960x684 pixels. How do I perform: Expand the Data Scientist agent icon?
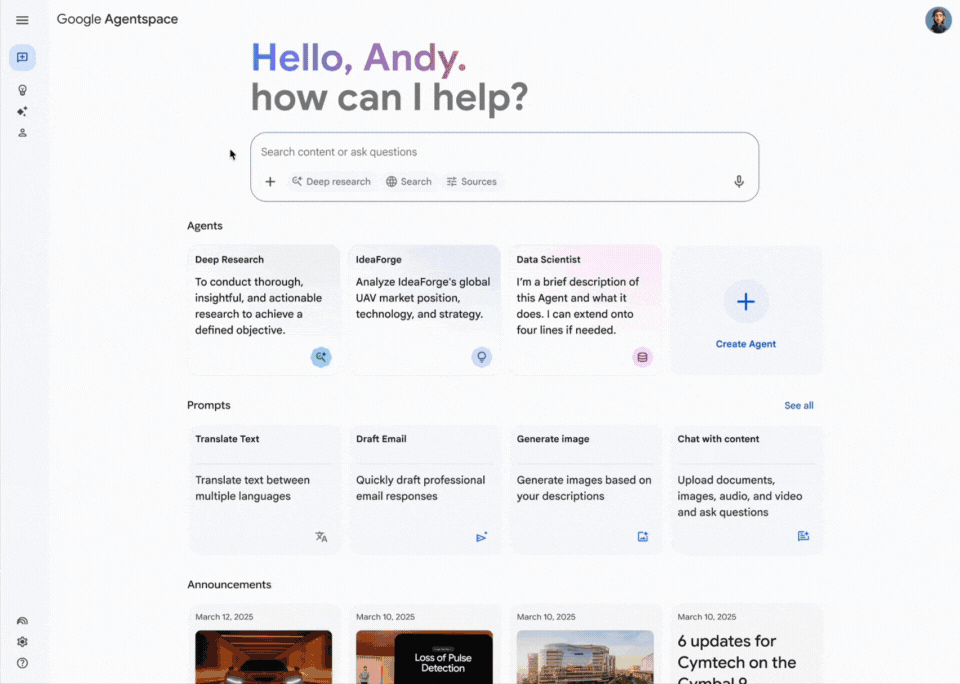click(x=642, y=357)
